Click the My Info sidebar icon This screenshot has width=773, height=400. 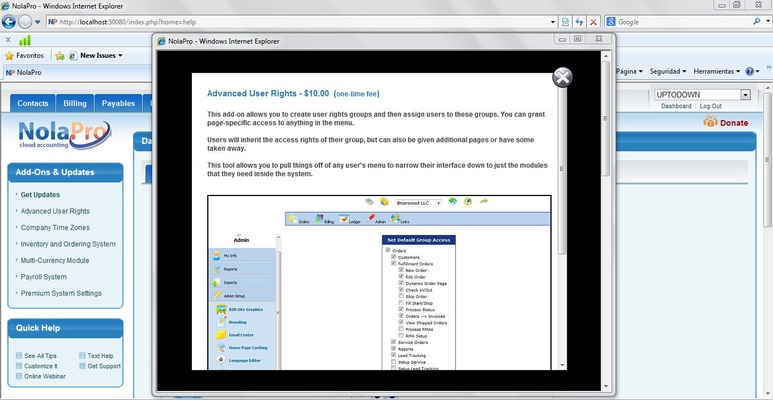[216, 255]
